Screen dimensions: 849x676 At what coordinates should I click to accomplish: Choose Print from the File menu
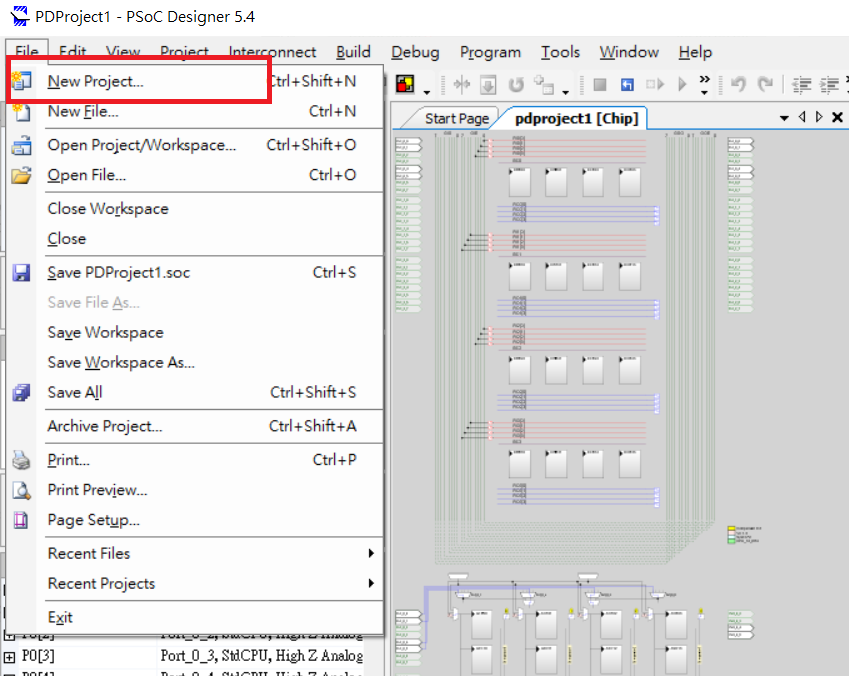click(195, 460)
